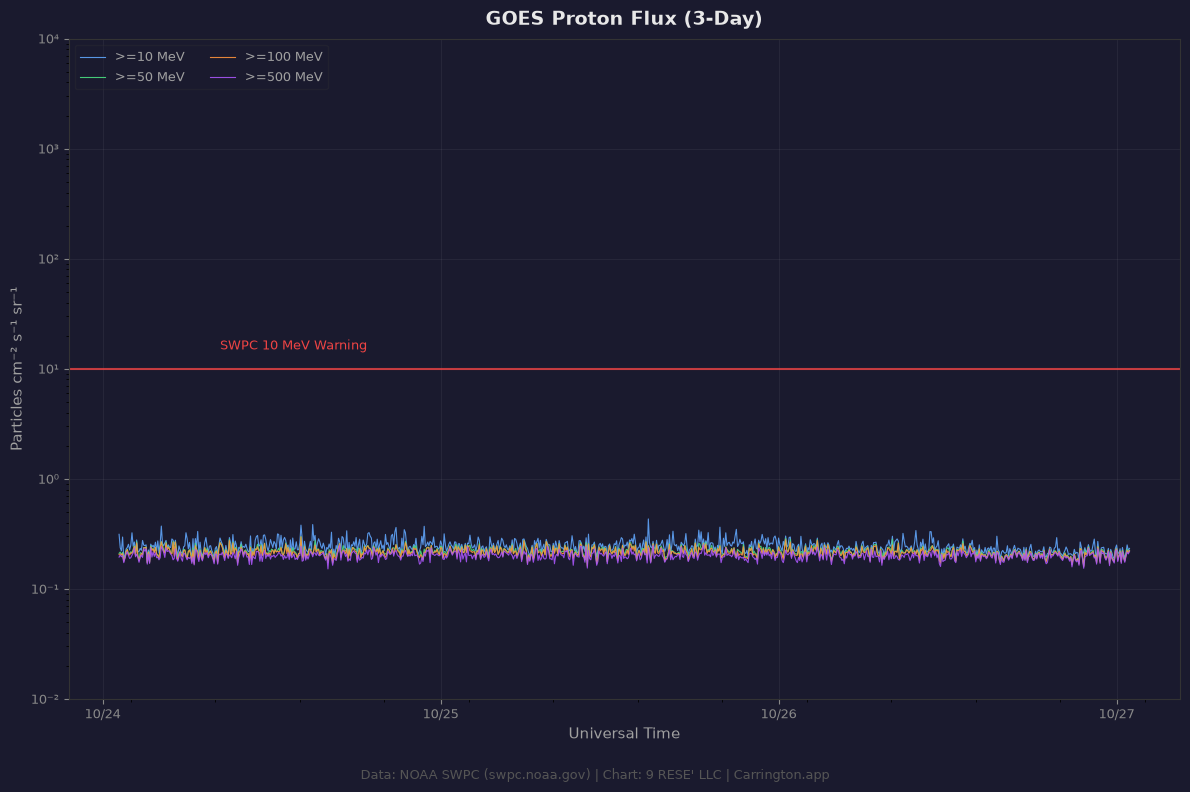Click the ">=50 MeV" legend label

pos(150,77)
